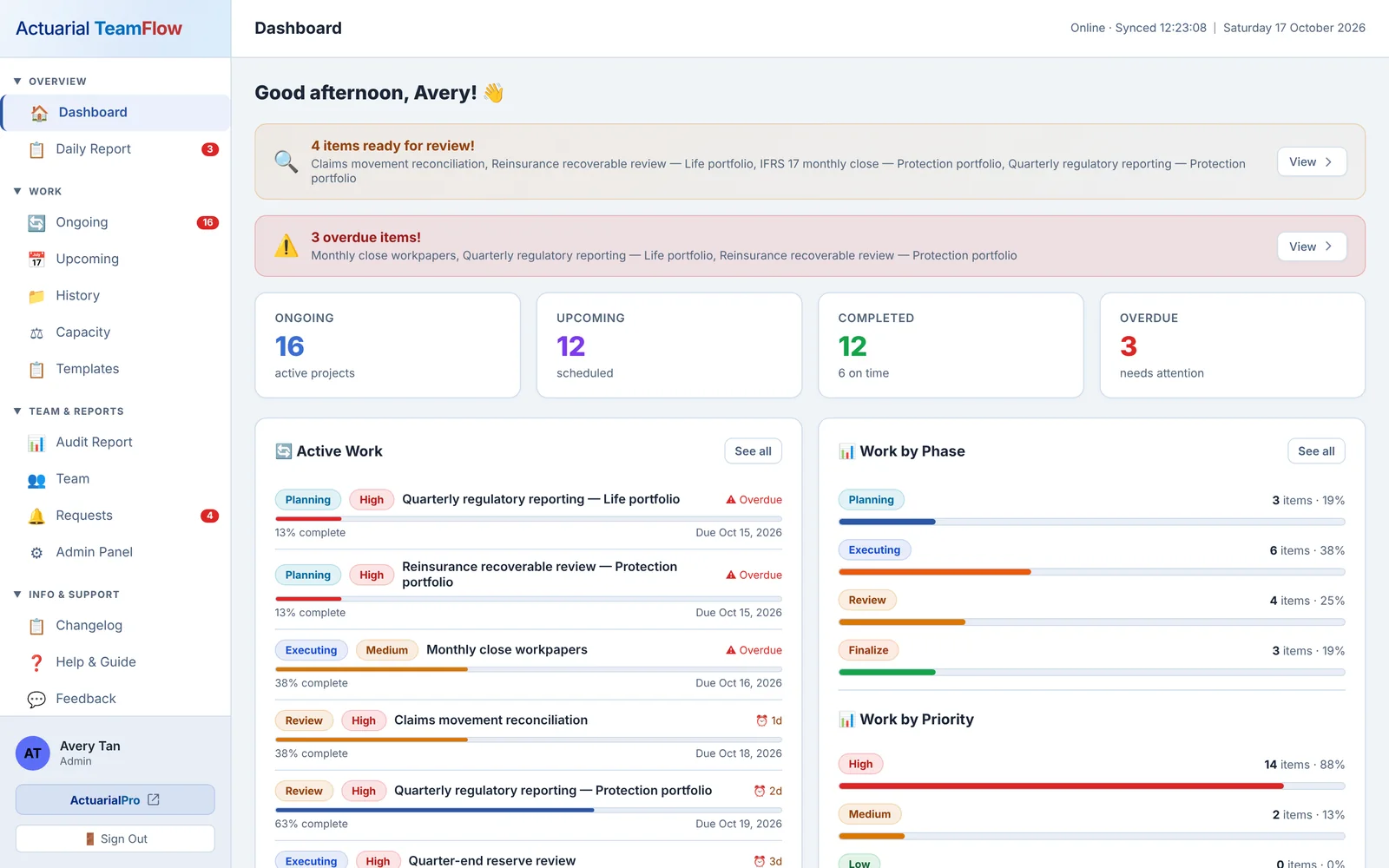See all Work by Phase
The width and height of the screenshot is (1389, 868).
[1316, 451]
